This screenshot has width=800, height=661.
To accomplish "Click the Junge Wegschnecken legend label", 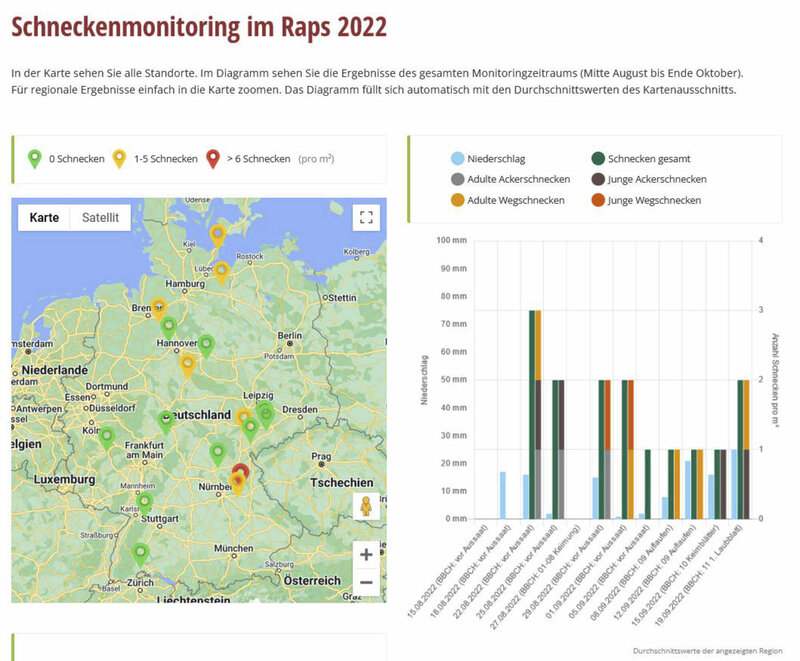I will pos(654,200).
